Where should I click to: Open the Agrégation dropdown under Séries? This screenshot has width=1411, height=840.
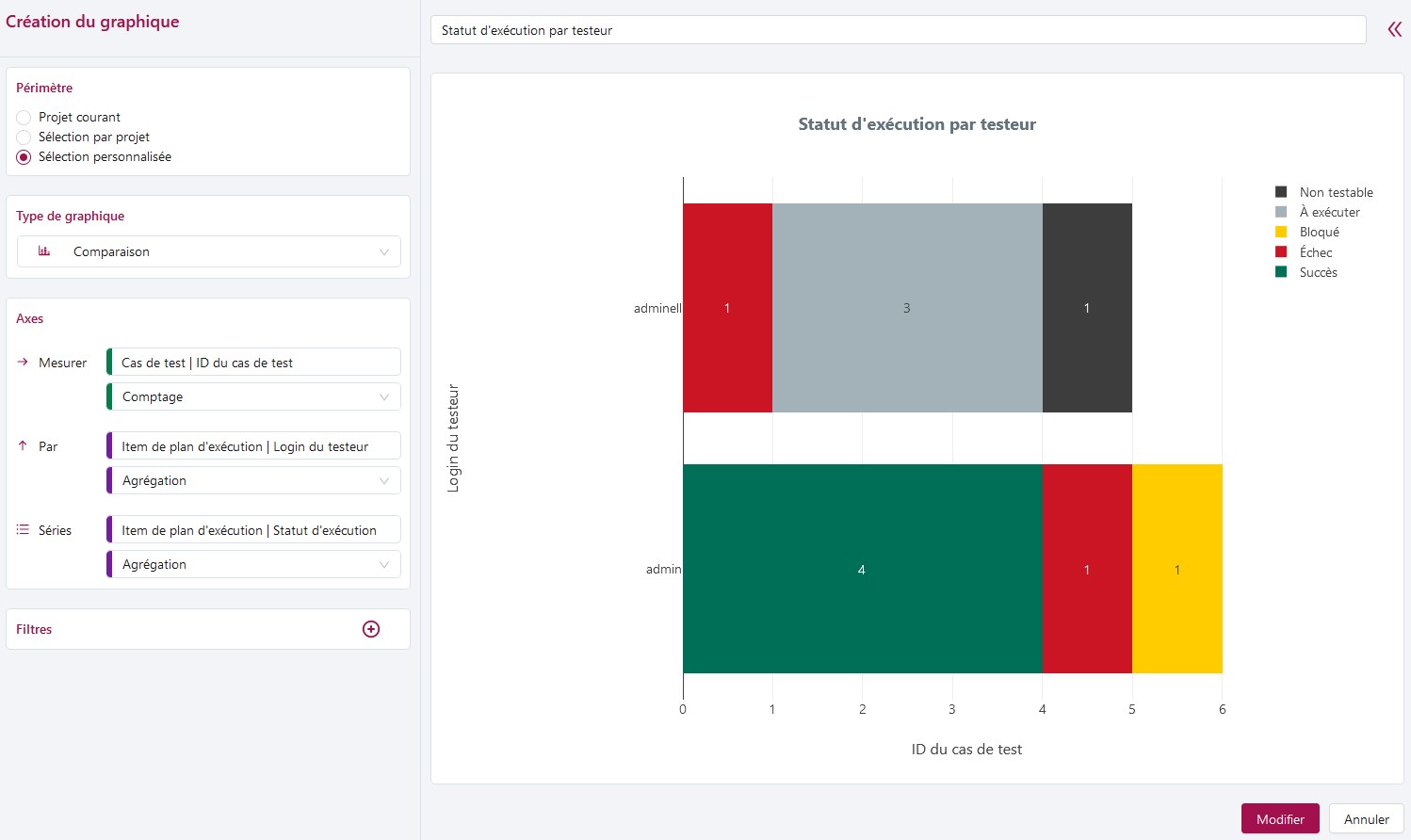pos(254,564)
